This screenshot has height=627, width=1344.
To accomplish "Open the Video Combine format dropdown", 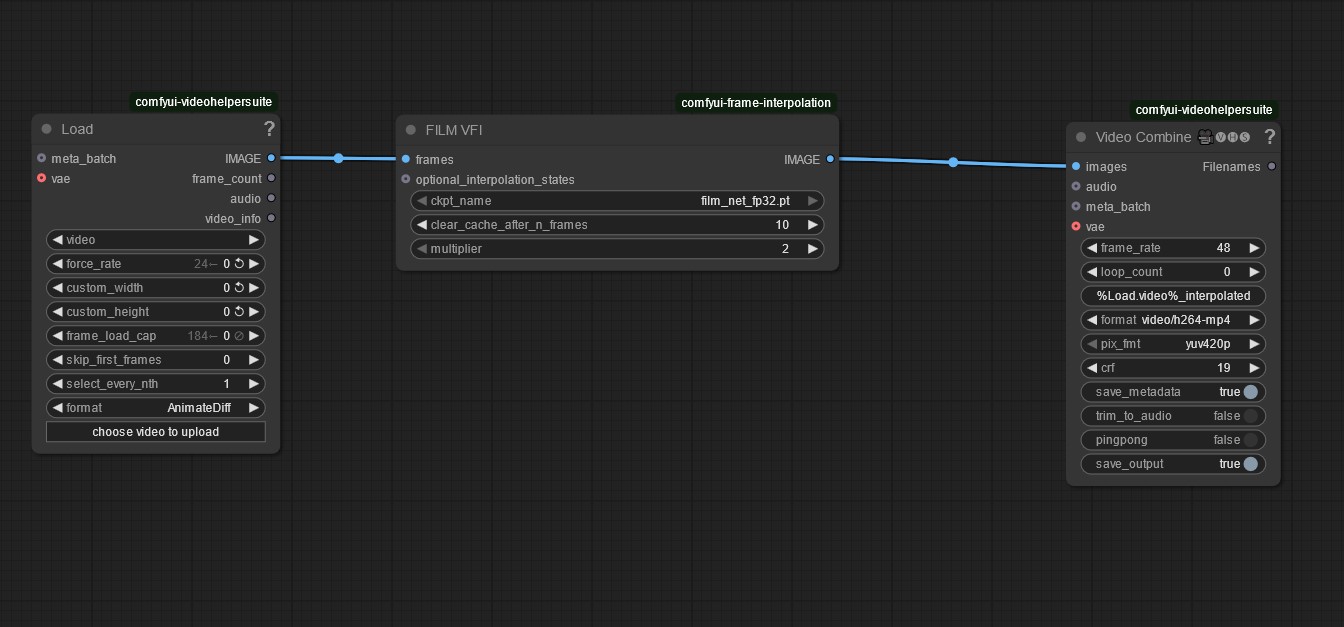I will pyautogui.click(x=1173, y=320).
